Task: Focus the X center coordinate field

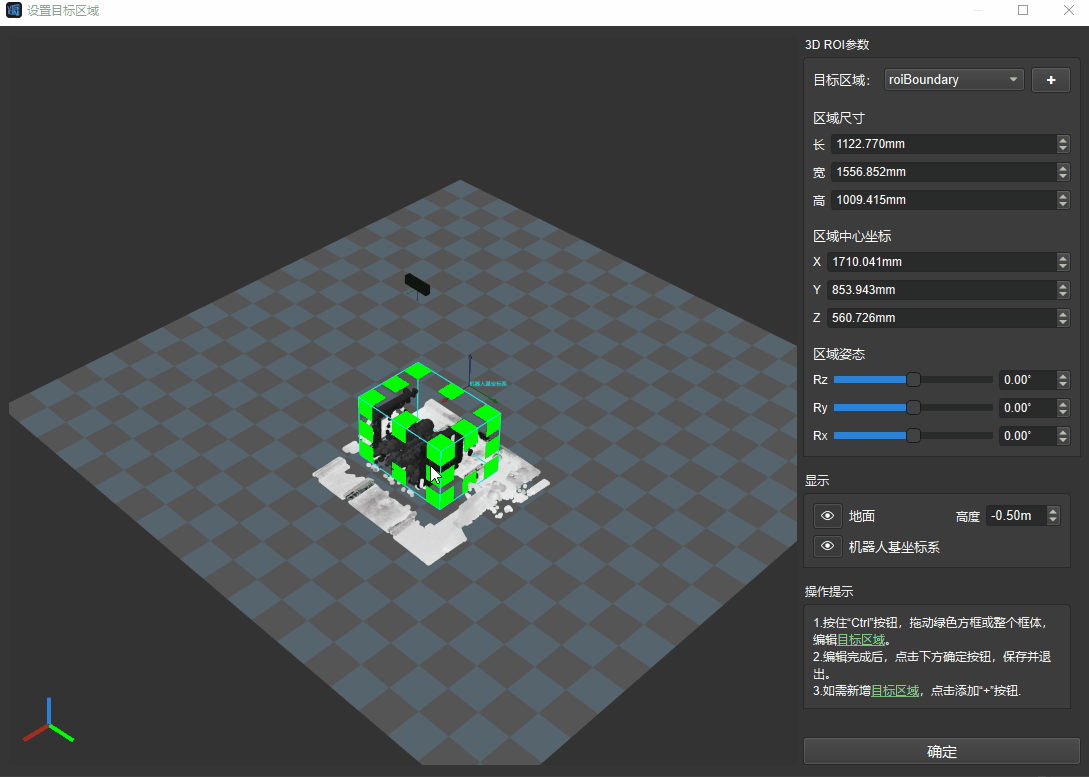Action: tap(940, 262)
